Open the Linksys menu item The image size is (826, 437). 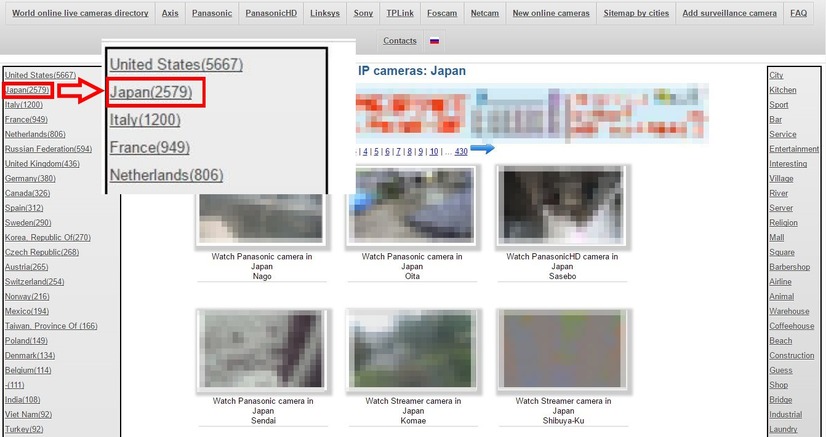point(324,13)
